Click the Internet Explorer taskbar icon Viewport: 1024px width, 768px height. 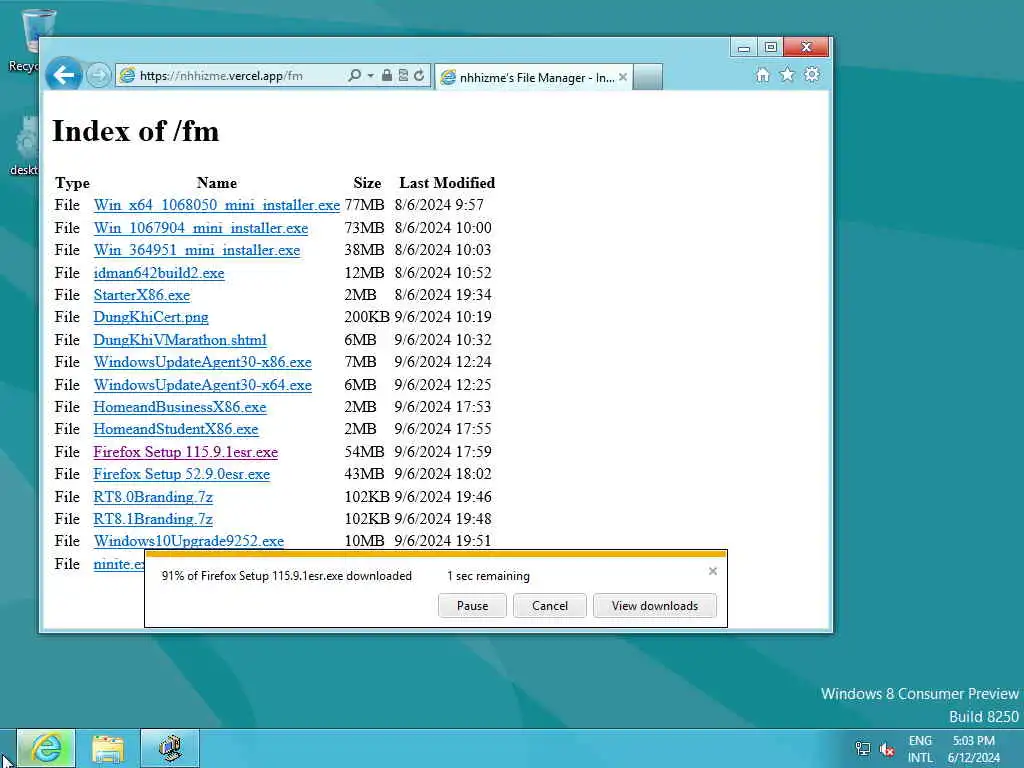pos(46,748)
